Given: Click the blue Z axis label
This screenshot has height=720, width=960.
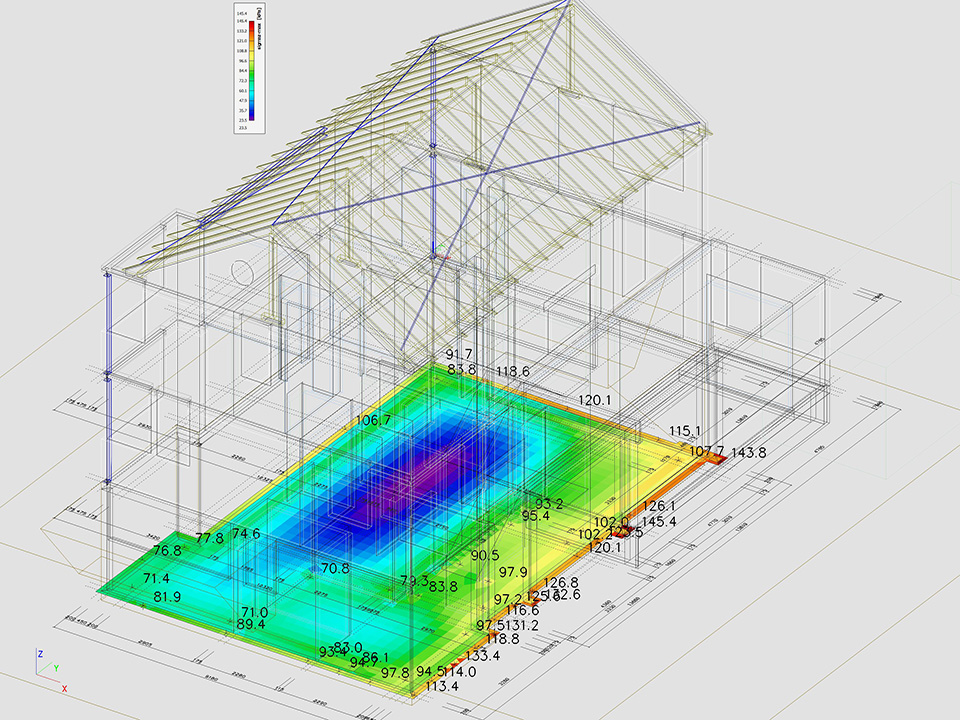Looking at the screenshot, I should (39, 653).
